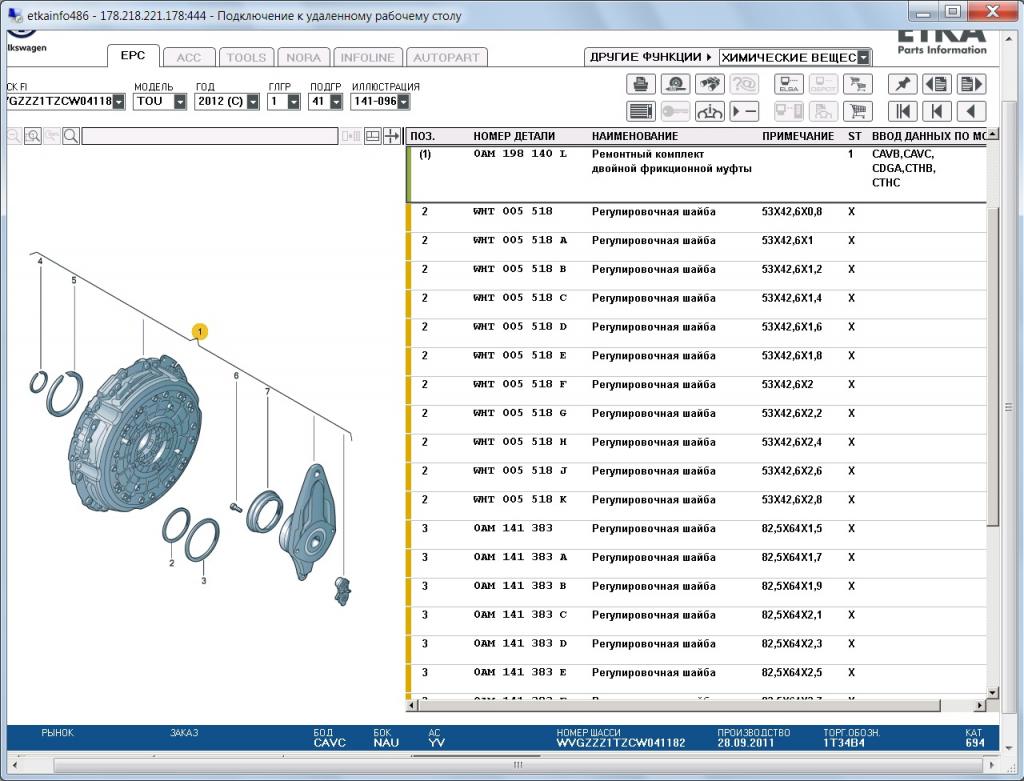Click the НАИМЕНОВАНИЕ column header
The image size is (1024, 781).
[x=635, y=136]
